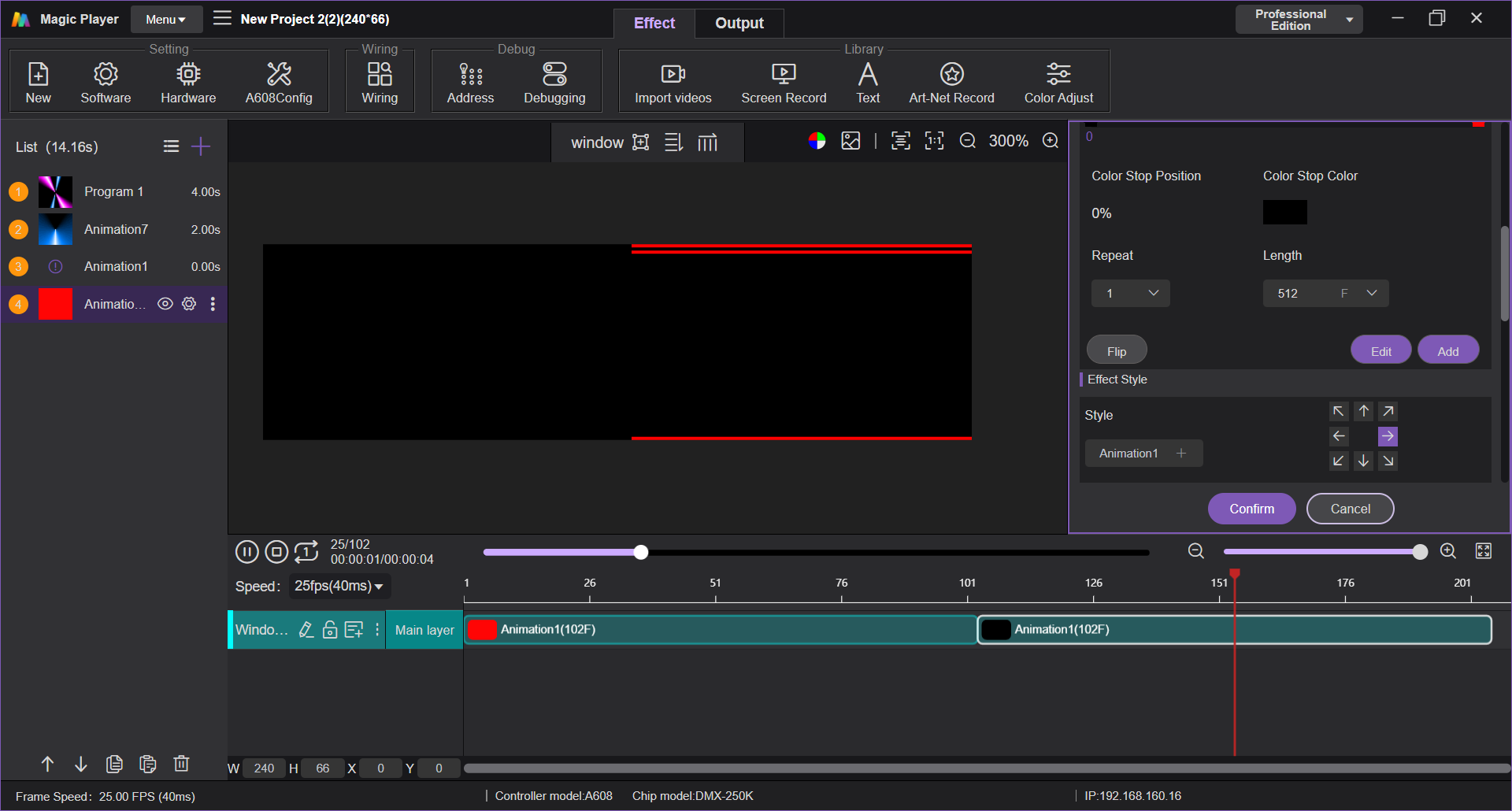Click the rename pencil icon on Window layer
The width and height of the screenshot is (1512, 811).
pyautogui.click(x=306, y=630)
